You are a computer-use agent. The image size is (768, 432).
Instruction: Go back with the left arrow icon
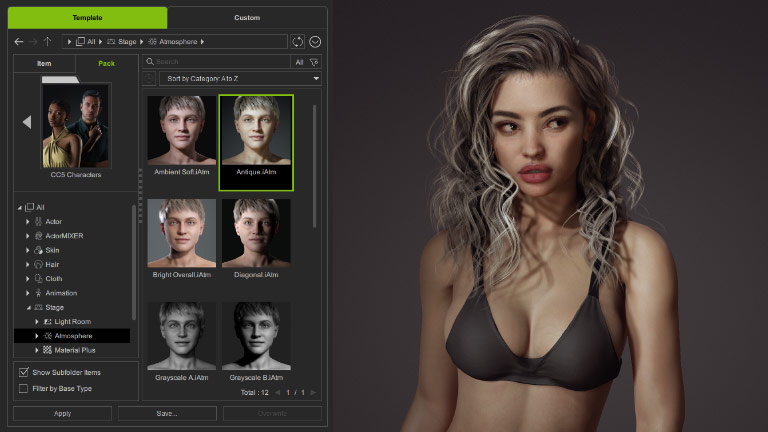pos(19,42)
